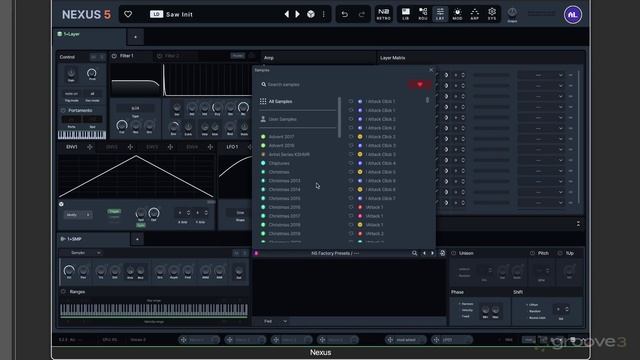Open the ROU routing view
640x360 pixels.
point(423,14)
